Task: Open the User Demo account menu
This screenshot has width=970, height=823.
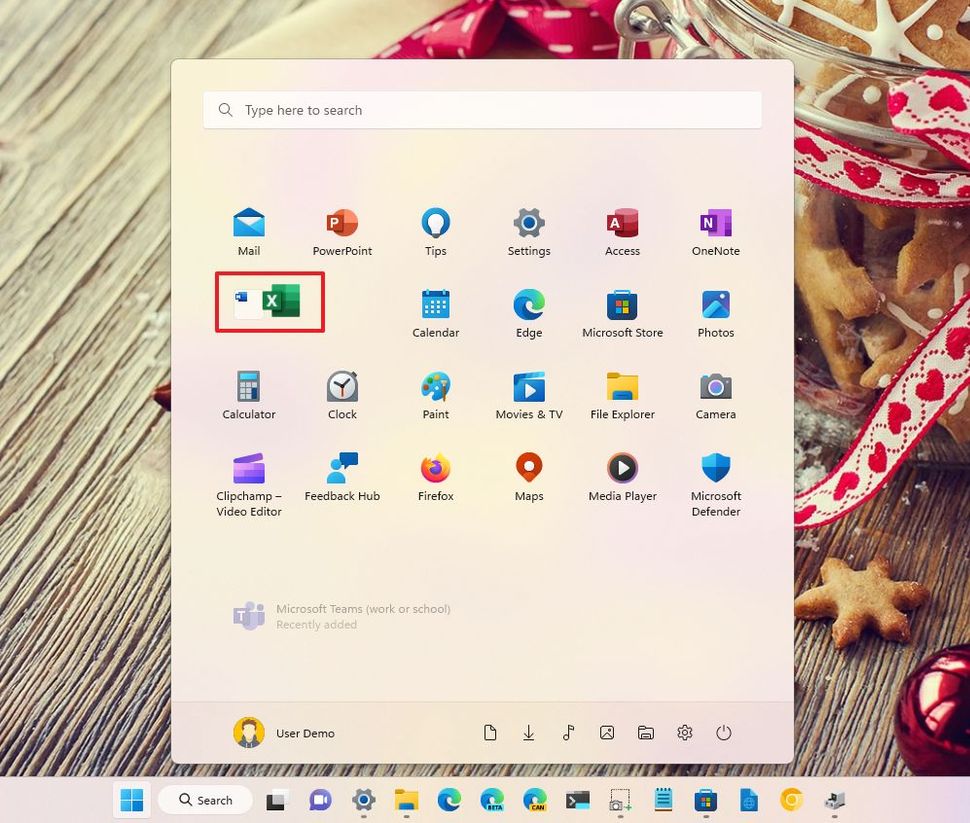Action: 283,732
